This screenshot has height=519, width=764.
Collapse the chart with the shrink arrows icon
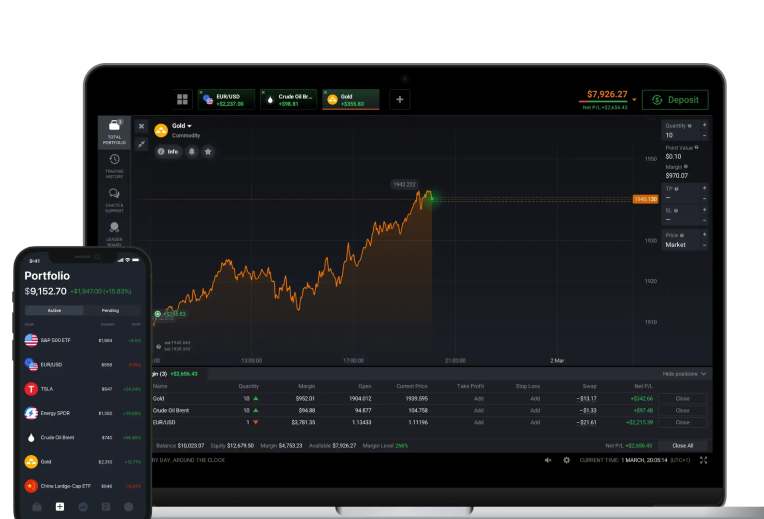click(x=141, y=144)
